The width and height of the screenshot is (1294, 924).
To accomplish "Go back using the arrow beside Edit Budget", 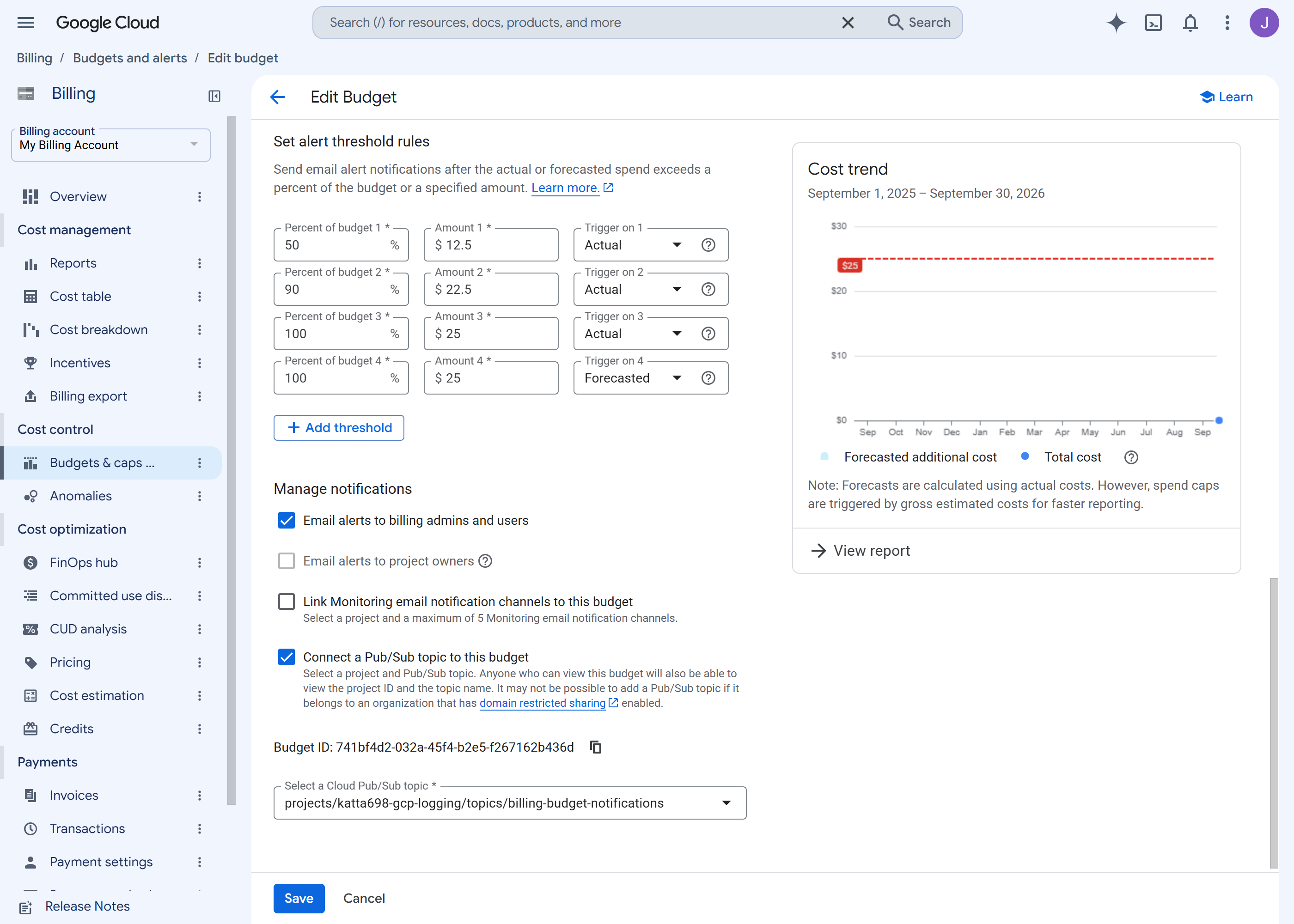I will click(277, 97).
